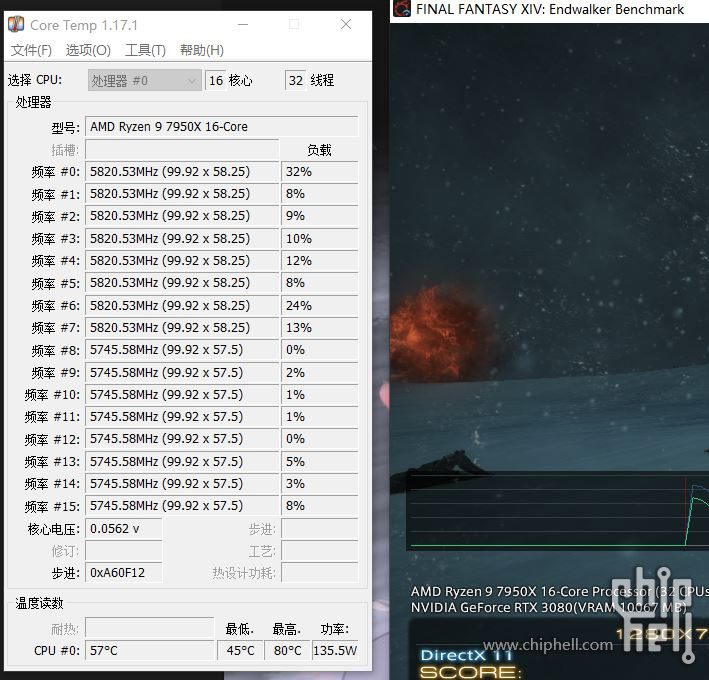The height and width of the screenshot is (680, 709).
Task: Click the DirectX 11 label in benchmark
Action: (467, 655)
